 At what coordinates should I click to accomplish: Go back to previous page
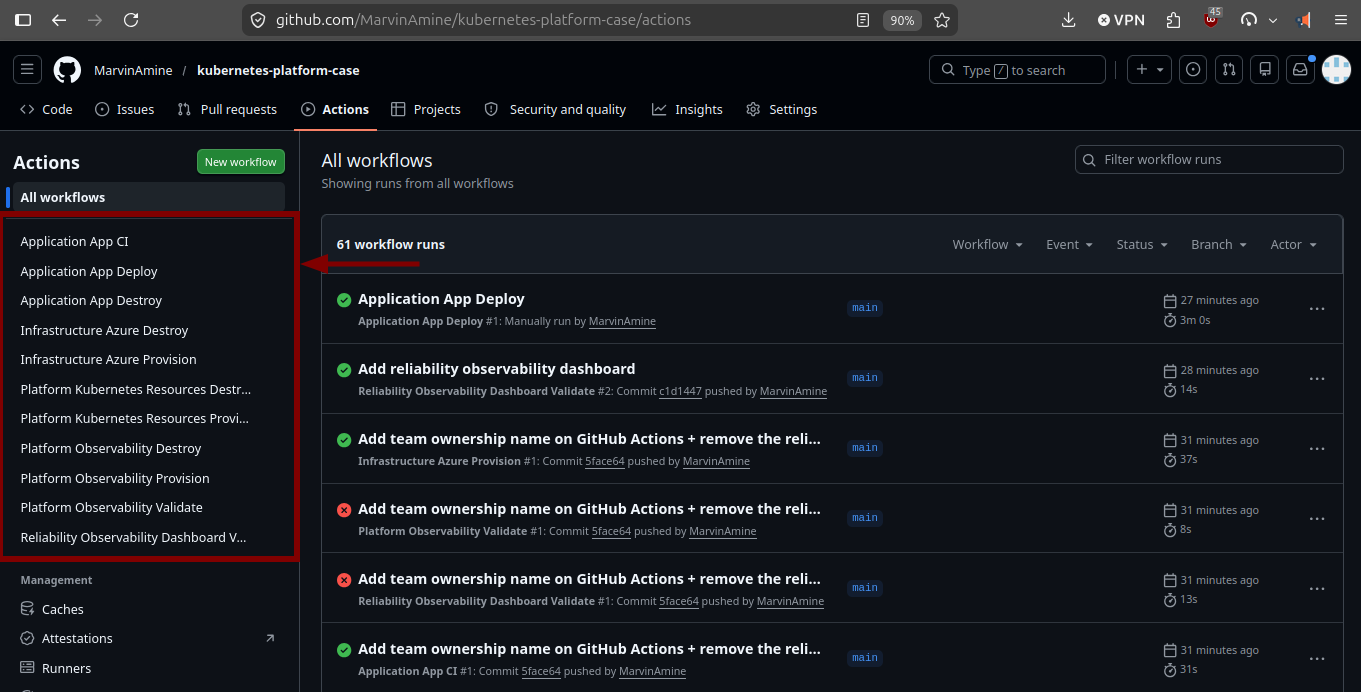point(59,20)
